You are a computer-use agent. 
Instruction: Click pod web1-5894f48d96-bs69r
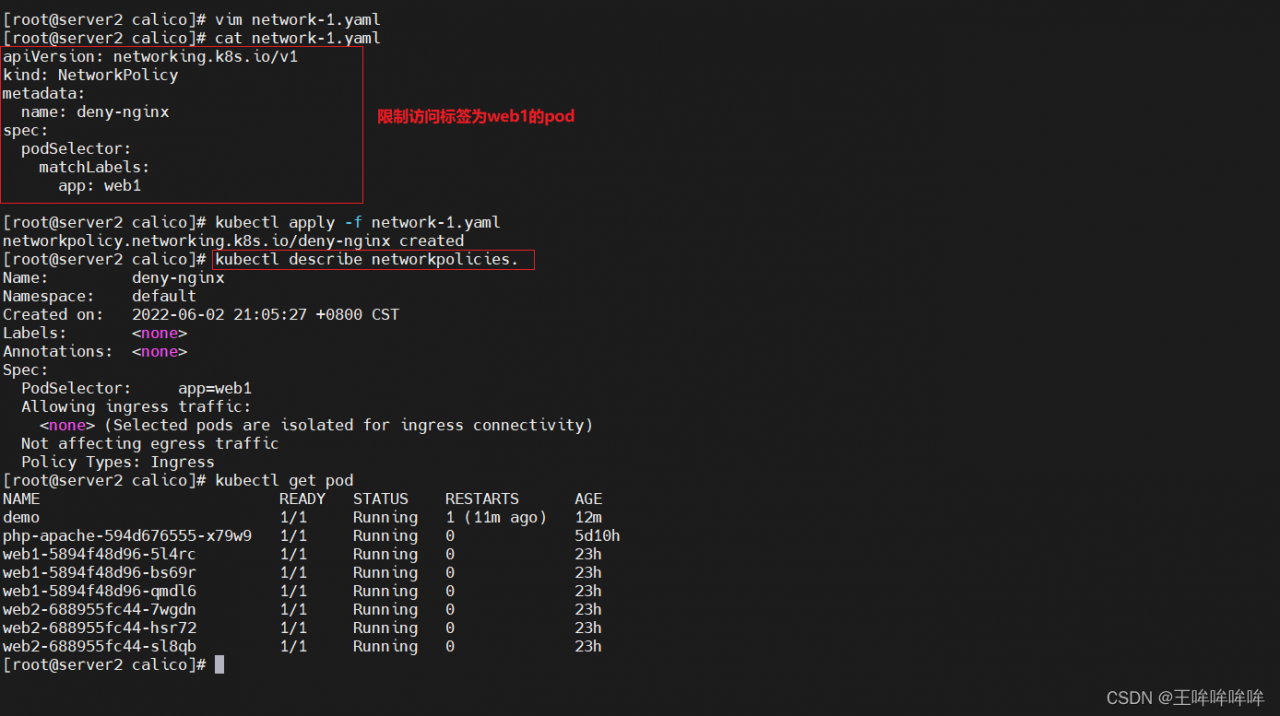point(99,573)
